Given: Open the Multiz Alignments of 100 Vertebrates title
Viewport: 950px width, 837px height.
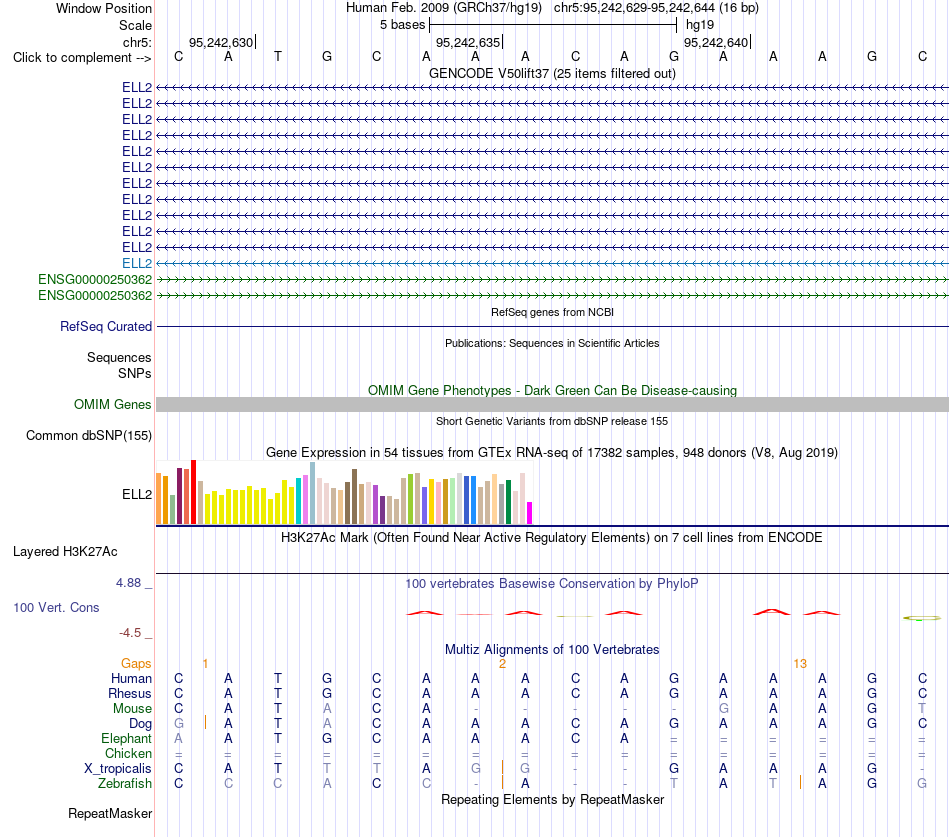Looking at the screenshot, I should point(552,650).
